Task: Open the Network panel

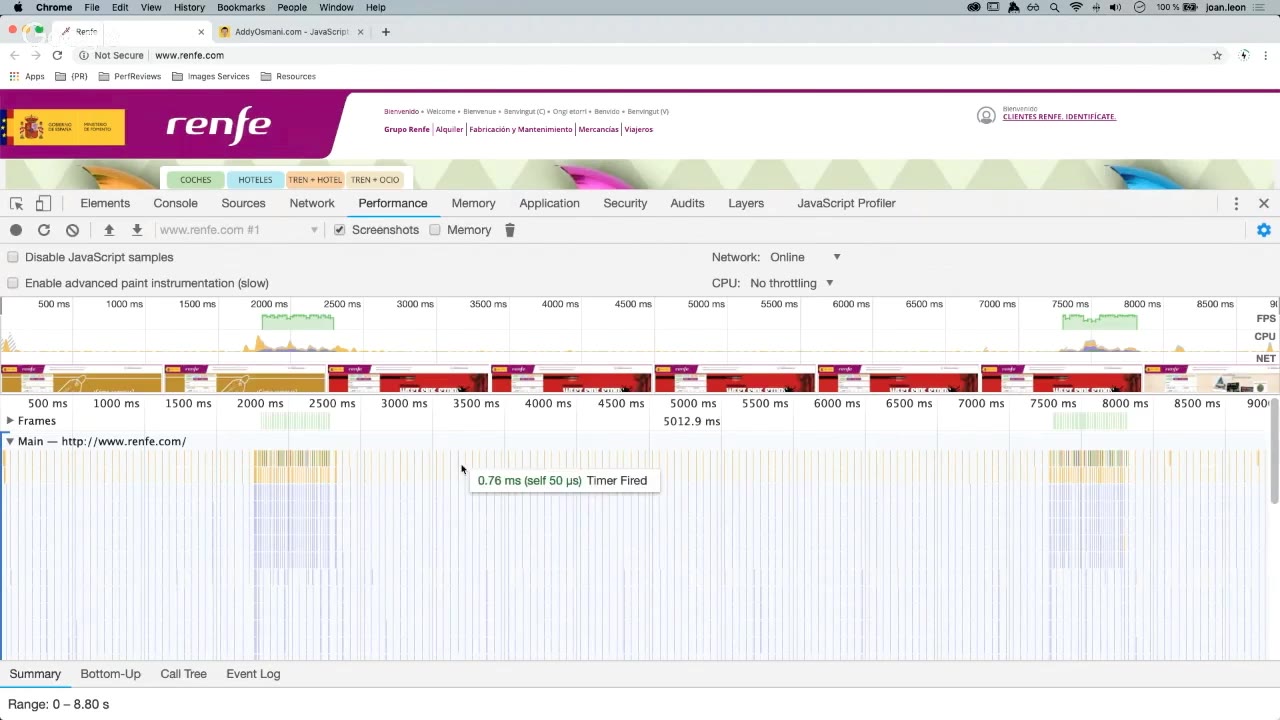Action: 312,203
